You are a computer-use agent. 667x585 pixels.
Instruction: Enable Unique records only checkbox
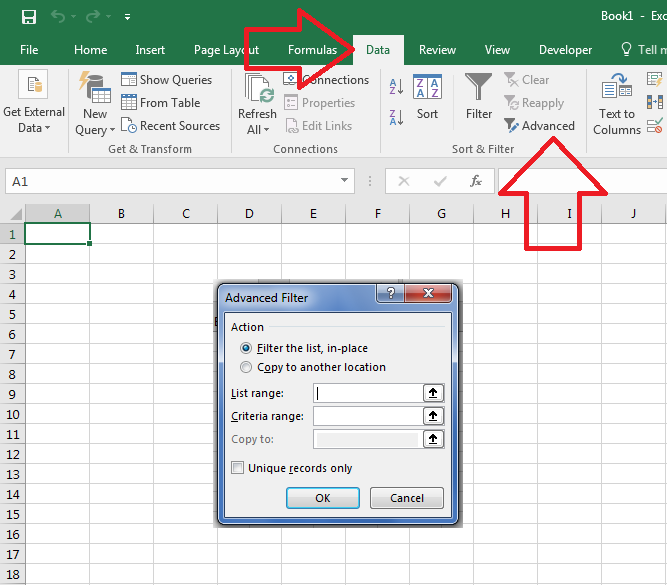238,468
